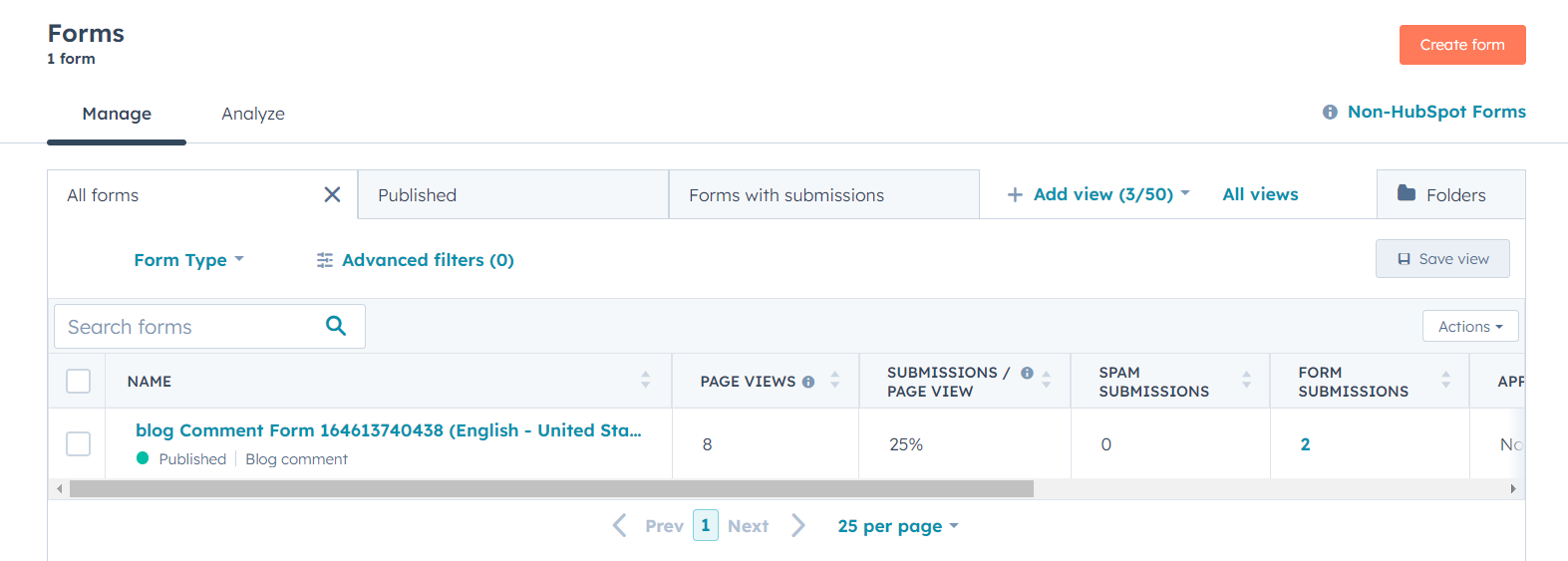Screen dimensions: 1568x561
Task: Open the Add view dropdown
Action: pos(1099,194)
